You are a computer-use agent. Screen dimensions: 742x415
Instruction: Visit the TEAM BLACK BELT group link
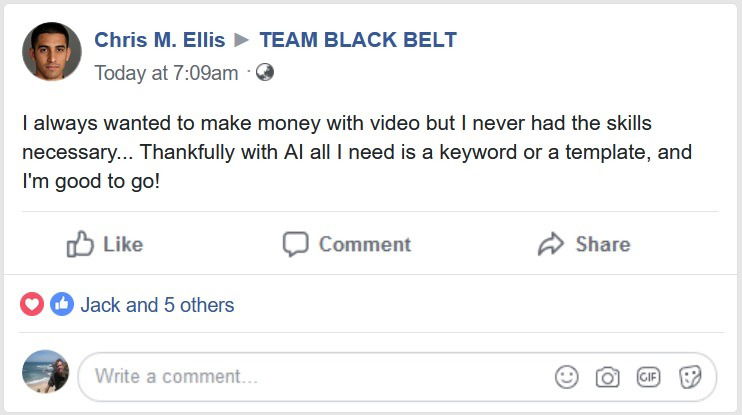click(357, 41)
